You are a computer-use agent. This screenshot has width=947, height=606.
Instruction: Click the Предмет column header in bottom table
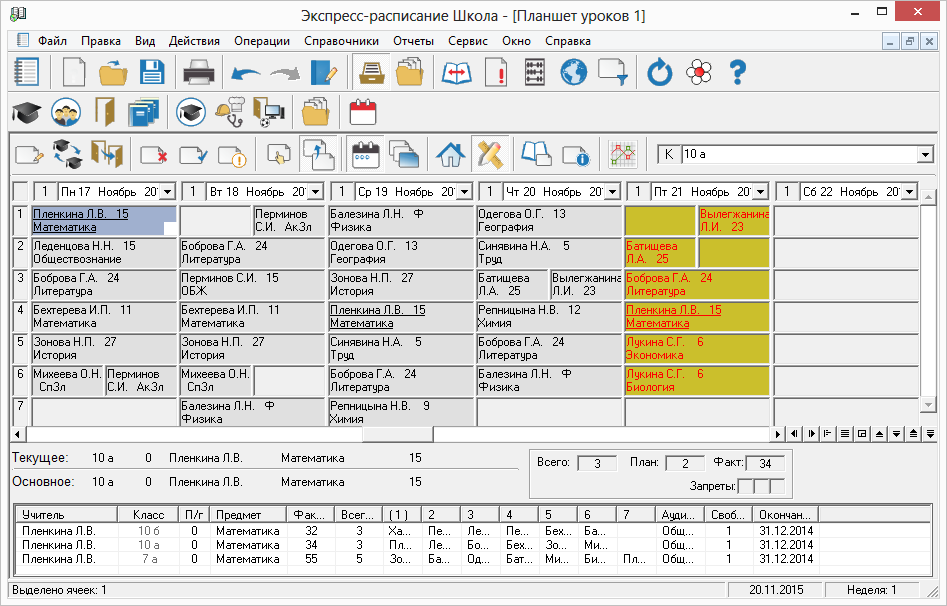coord(238,514)
